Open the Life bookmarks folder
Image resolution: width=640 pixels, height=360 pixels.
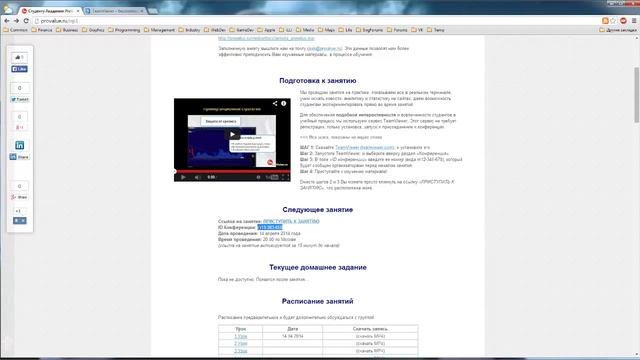(x=345, y=30)
